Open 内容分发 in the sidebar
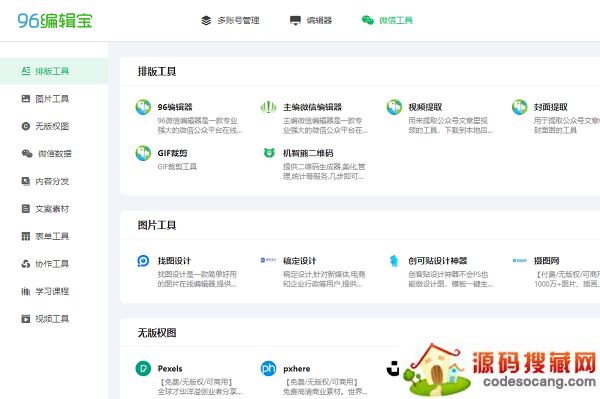This screenshot has width=600, height=399. 52,181
